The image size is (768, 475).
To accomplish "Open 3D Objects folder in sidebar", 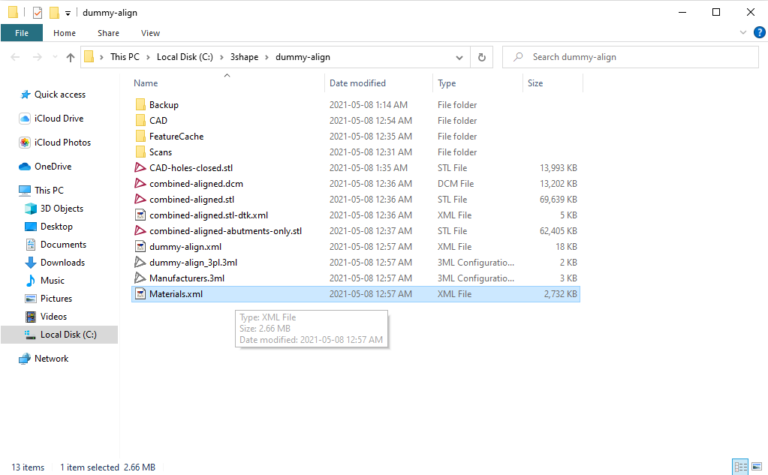I will coord(62,208).
